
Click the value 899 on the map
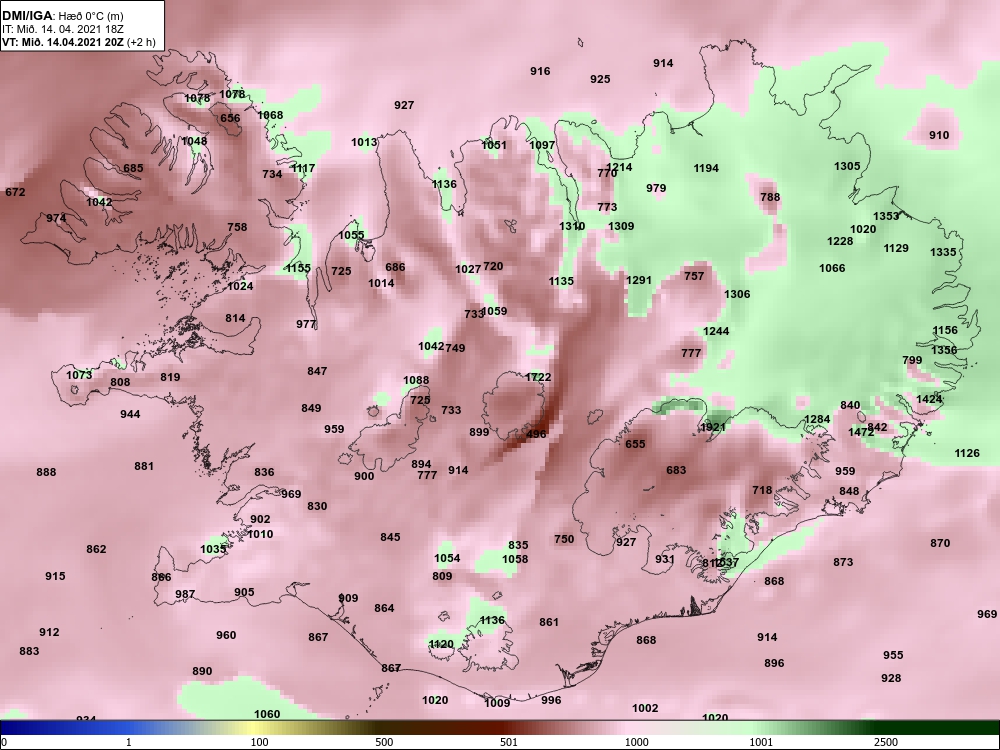click(479, 432)
